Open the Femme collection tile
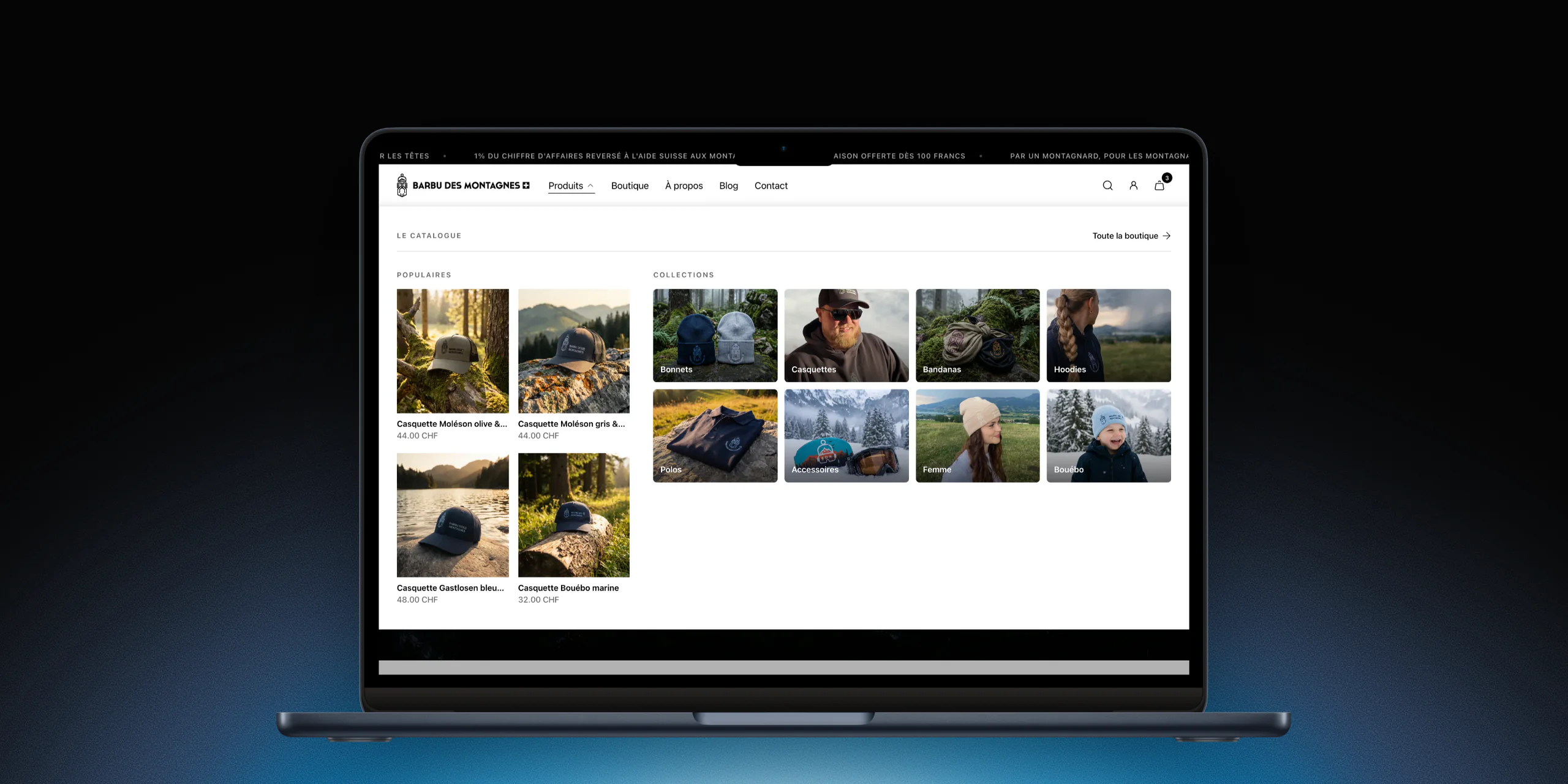Screen dimensions: 1568x784 [978, 435]
